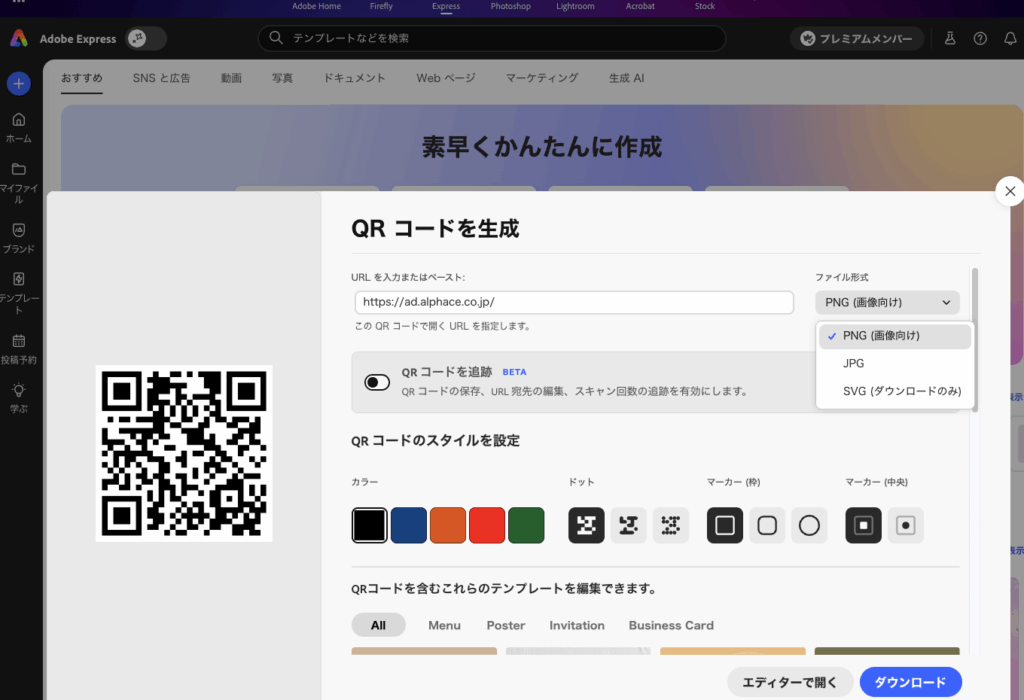Pick the orange color swatch
This screenshot has height=700, width=1024.
(x=448, y=525)
